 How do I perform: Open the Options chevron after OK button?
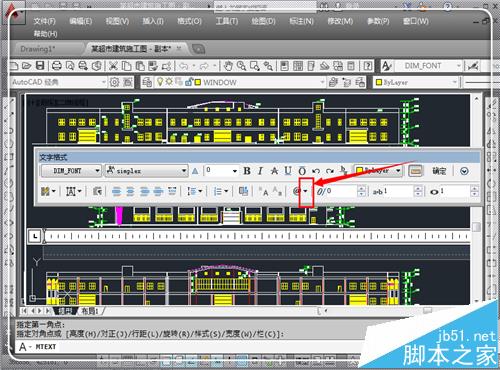[x=464, y=171]
